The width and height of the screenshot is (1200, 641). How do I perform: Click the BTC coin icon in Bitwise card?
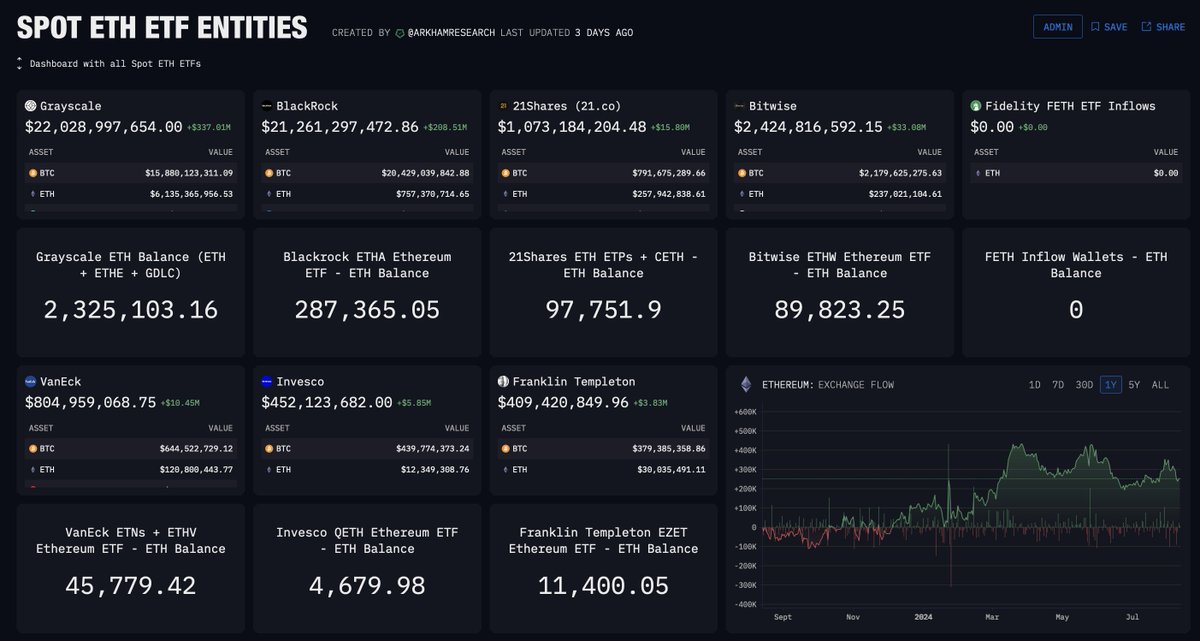[742, 172]
